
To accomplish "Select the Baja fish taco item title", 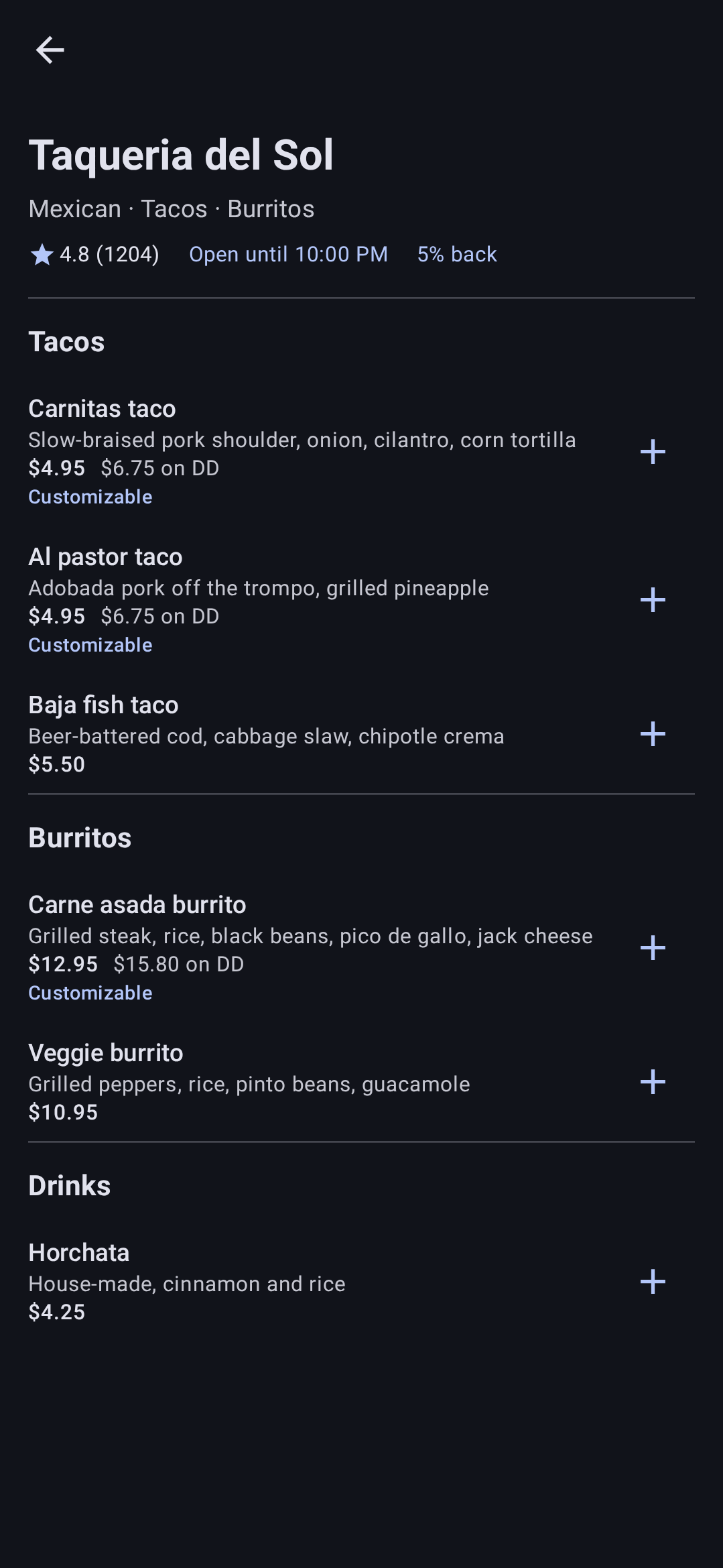I will 103,705.
